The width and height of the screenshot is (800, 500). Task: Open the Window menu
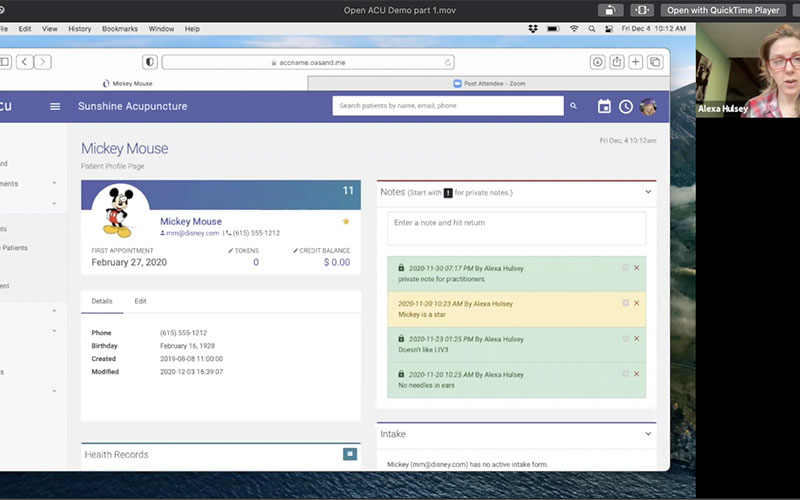tap(161, 29)
